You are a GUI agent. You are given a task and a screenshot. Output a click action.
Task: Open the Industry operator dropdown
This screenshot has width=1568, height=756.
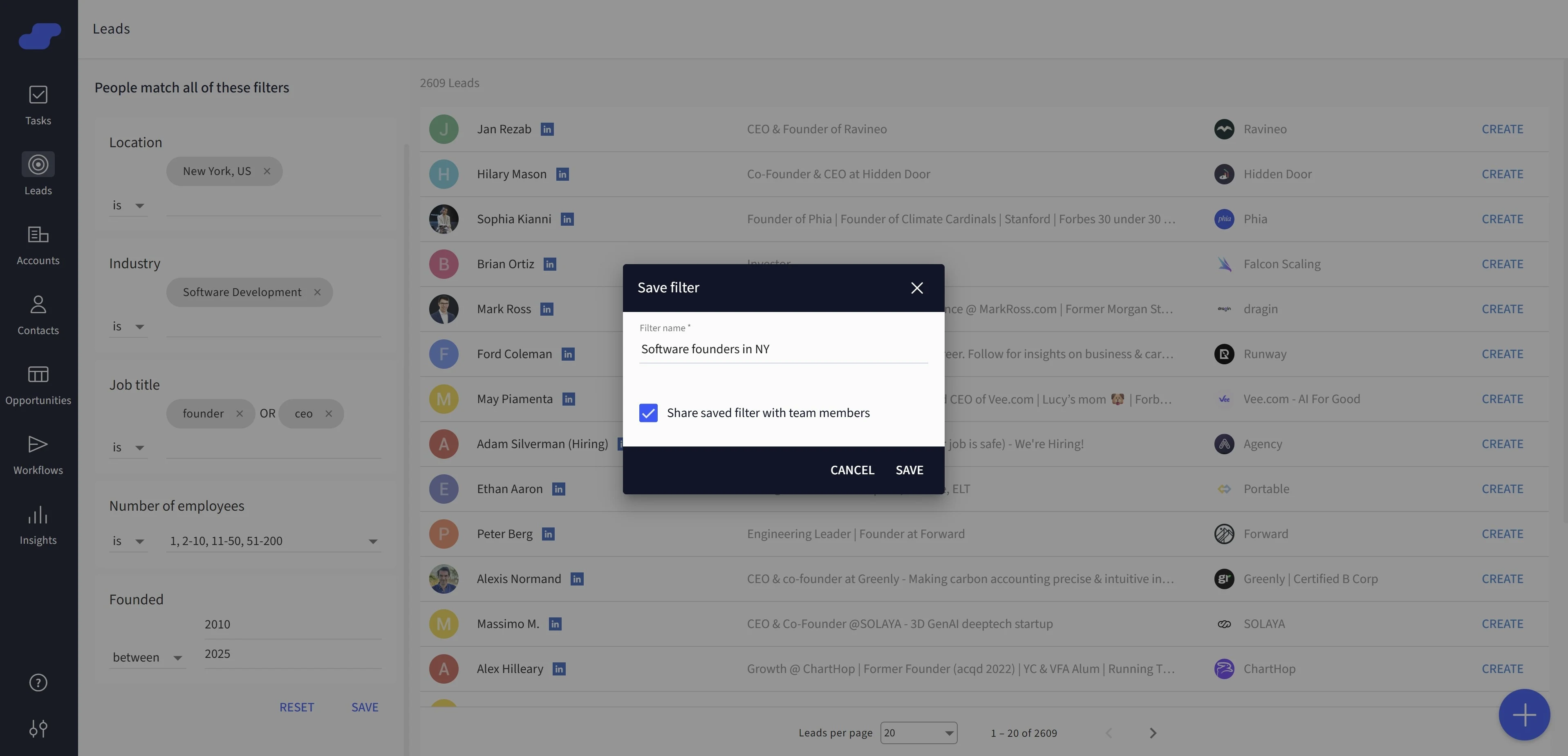128,326
